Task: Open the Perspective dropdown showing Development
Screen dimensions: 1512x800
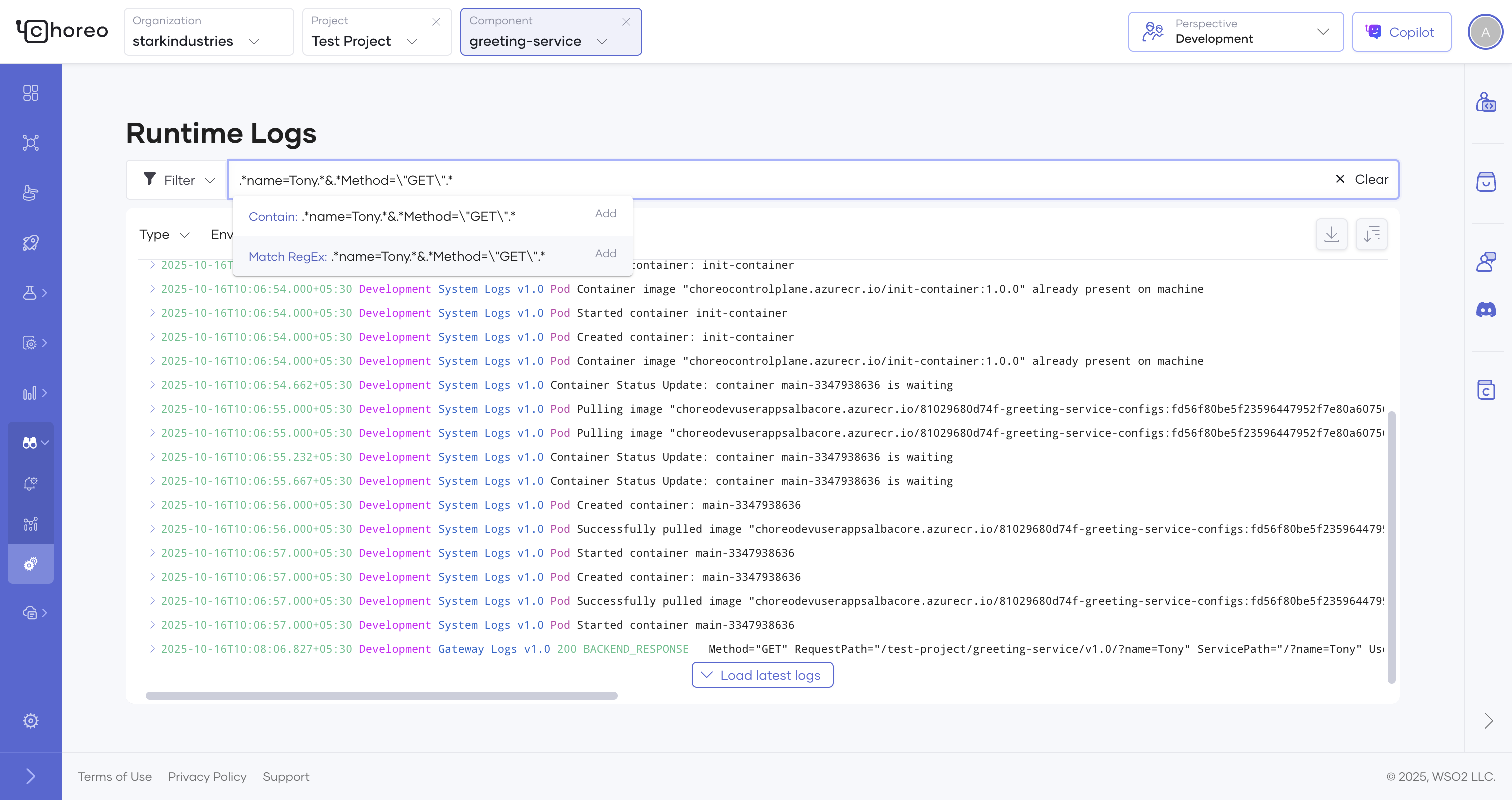Action: [1235, 31]
